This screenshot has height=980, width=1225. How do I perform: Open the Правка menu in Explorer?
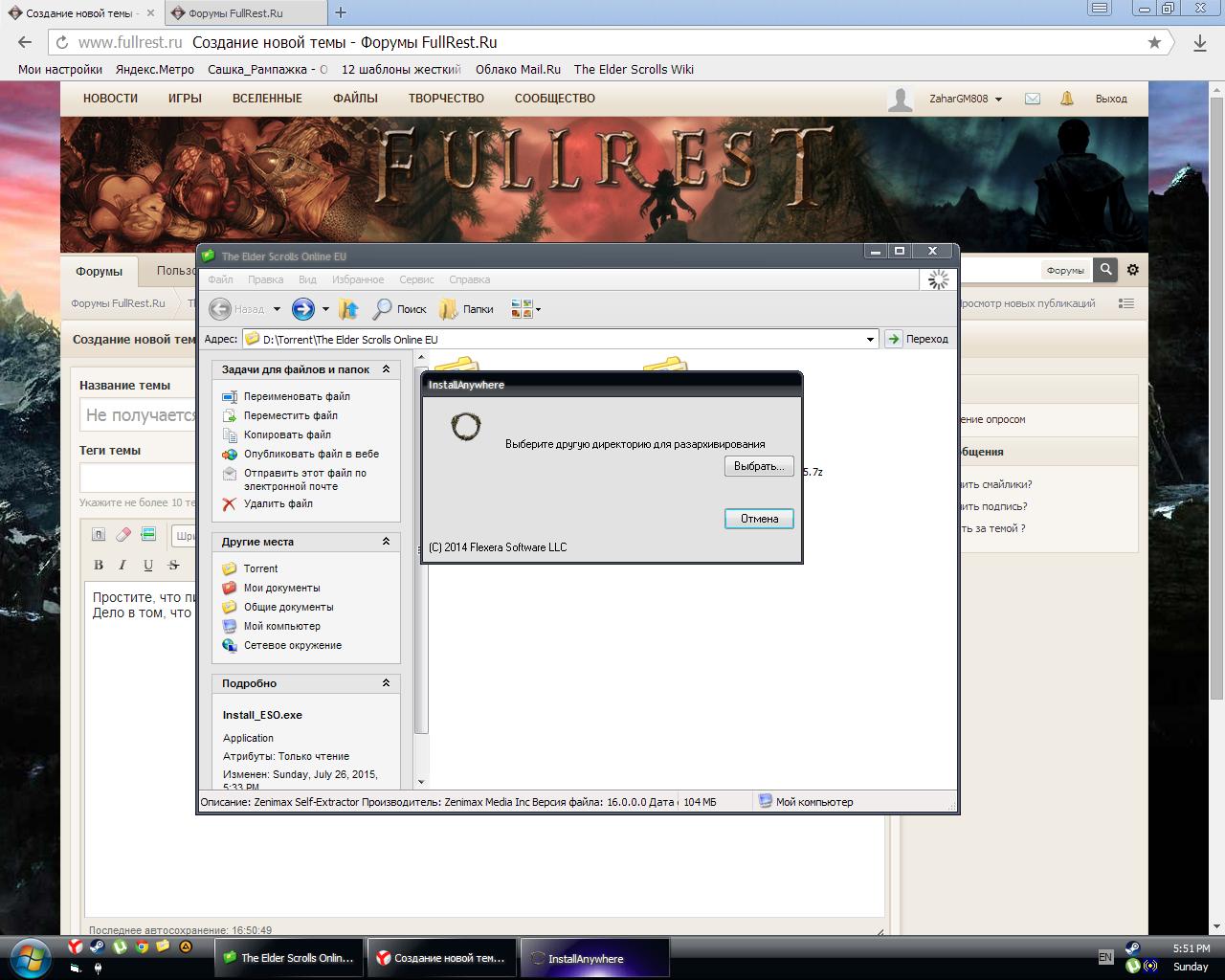265,279
